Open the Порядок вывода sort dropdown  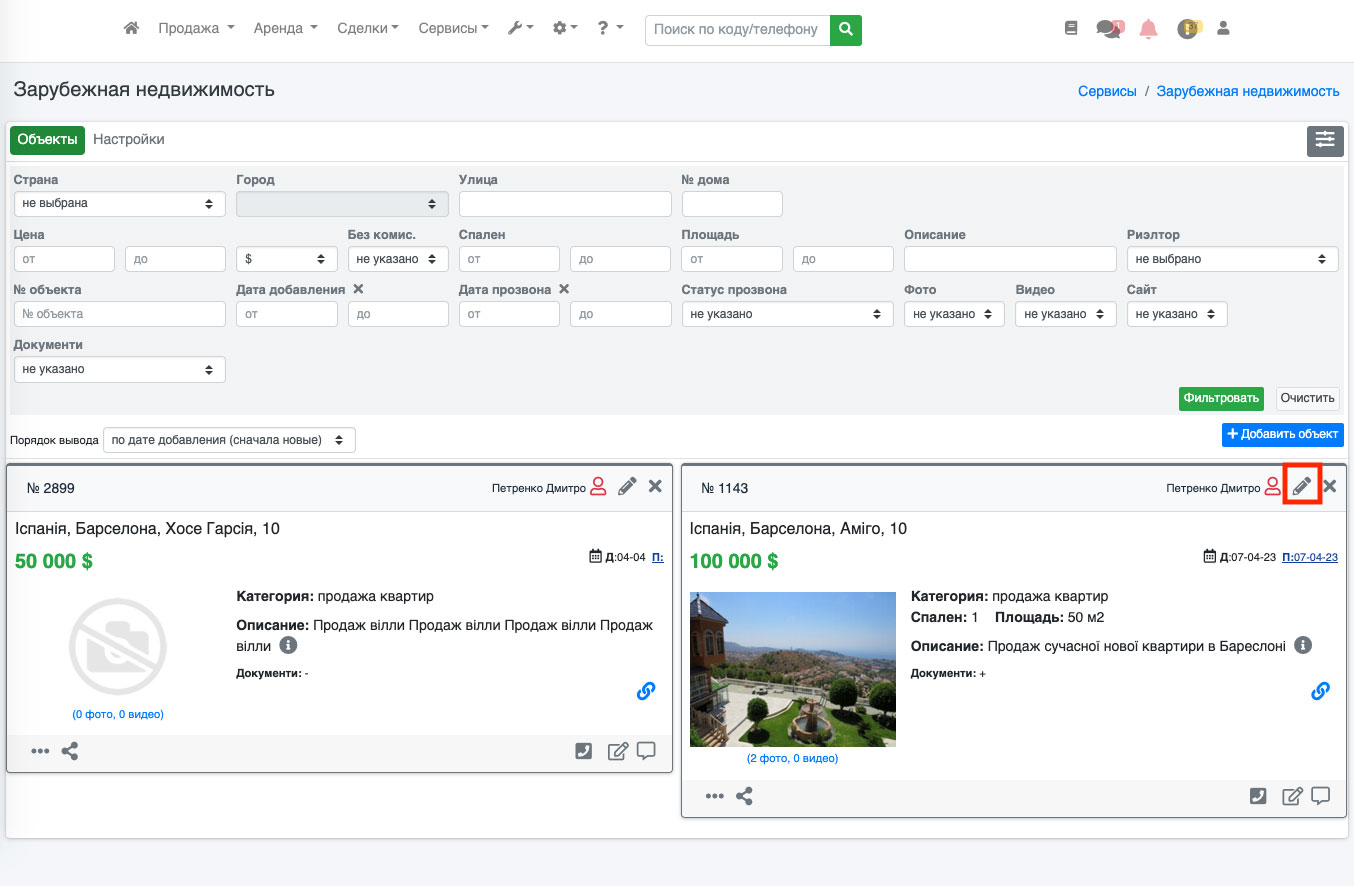click(x=228, y=440)
